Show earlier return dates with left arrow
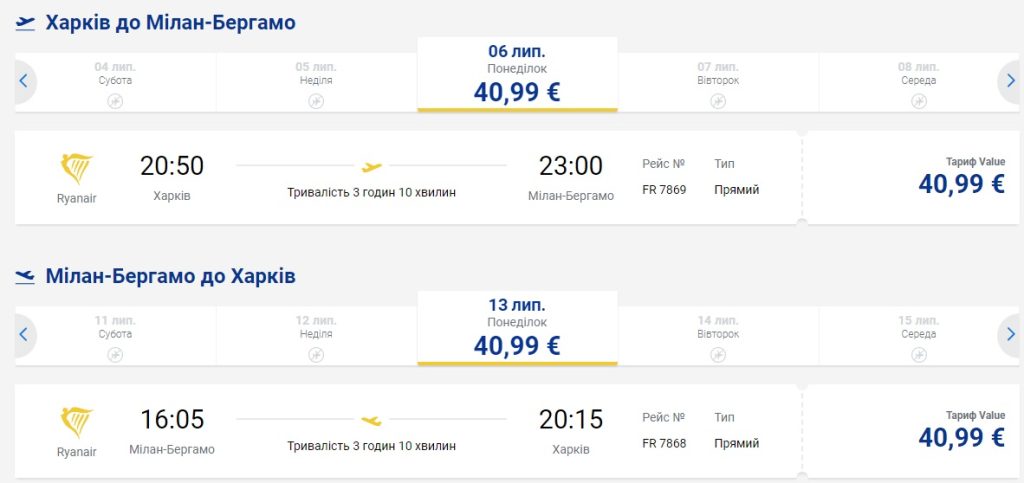1024x483 pixels. click(x=24, y=334)
